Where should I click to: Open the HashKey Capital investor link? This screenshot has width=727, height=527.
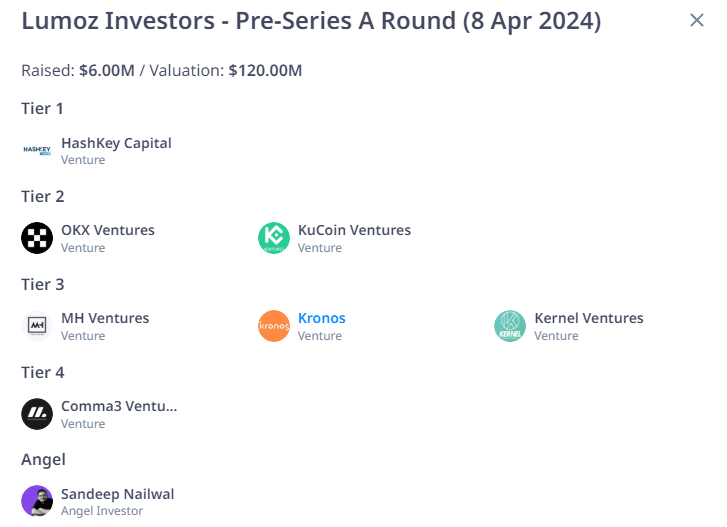[116, 143]
